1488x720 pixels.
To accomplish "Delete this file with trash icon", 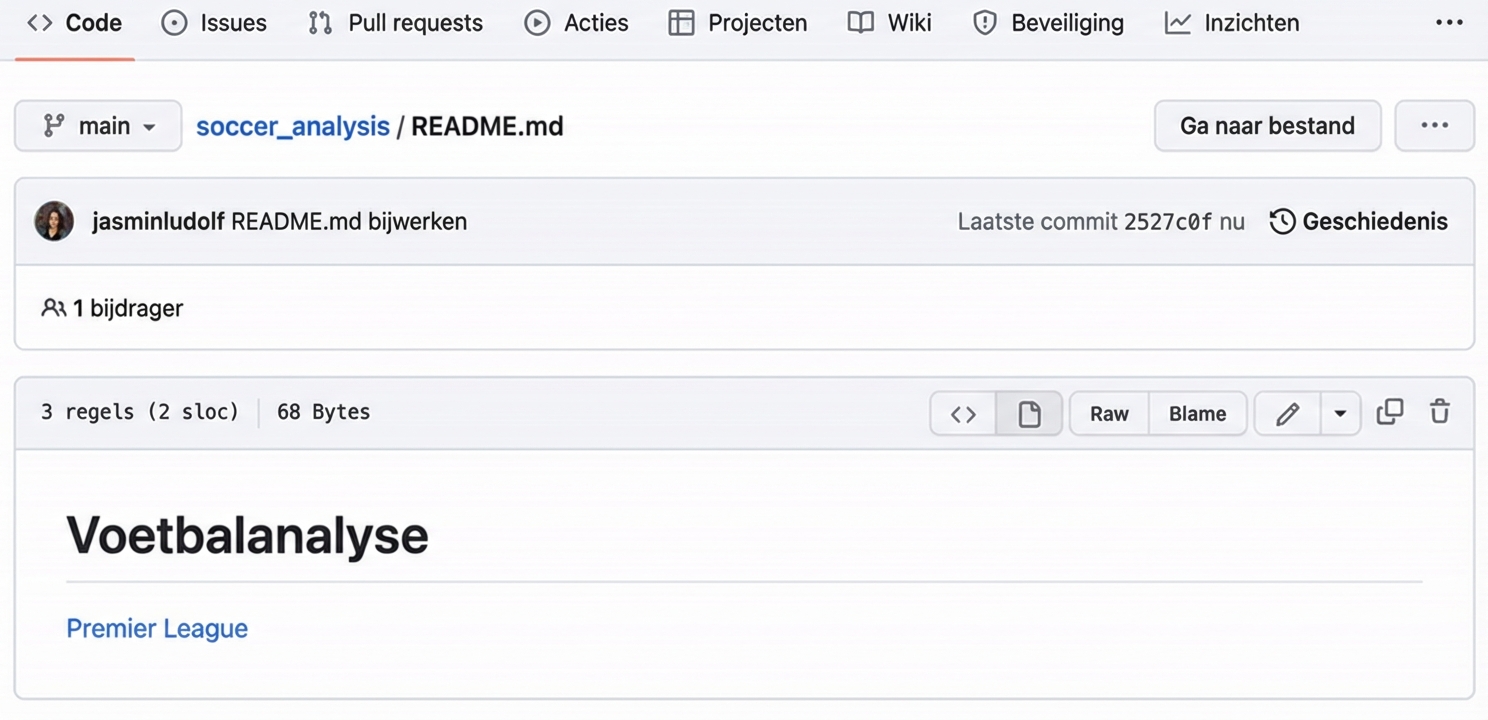I will point(1439,412).
